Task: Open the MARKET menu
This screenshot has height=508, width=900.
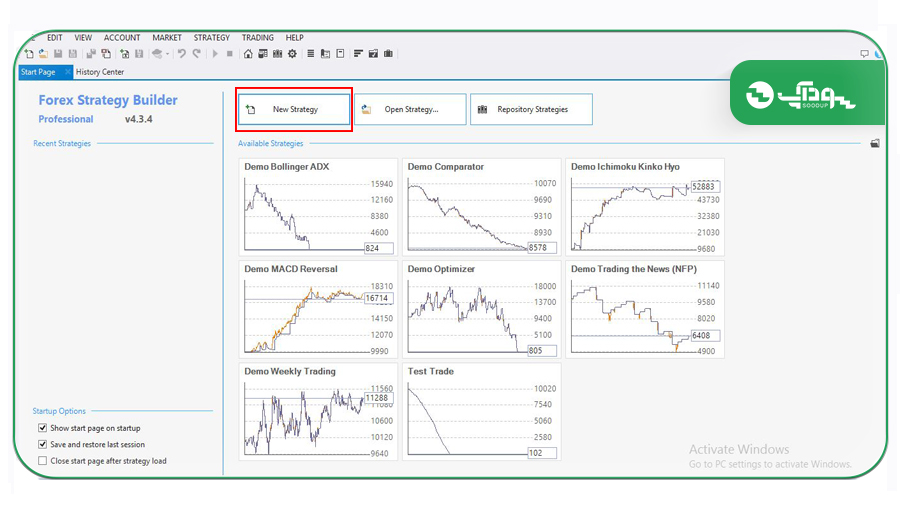Action: pos(167,38)
